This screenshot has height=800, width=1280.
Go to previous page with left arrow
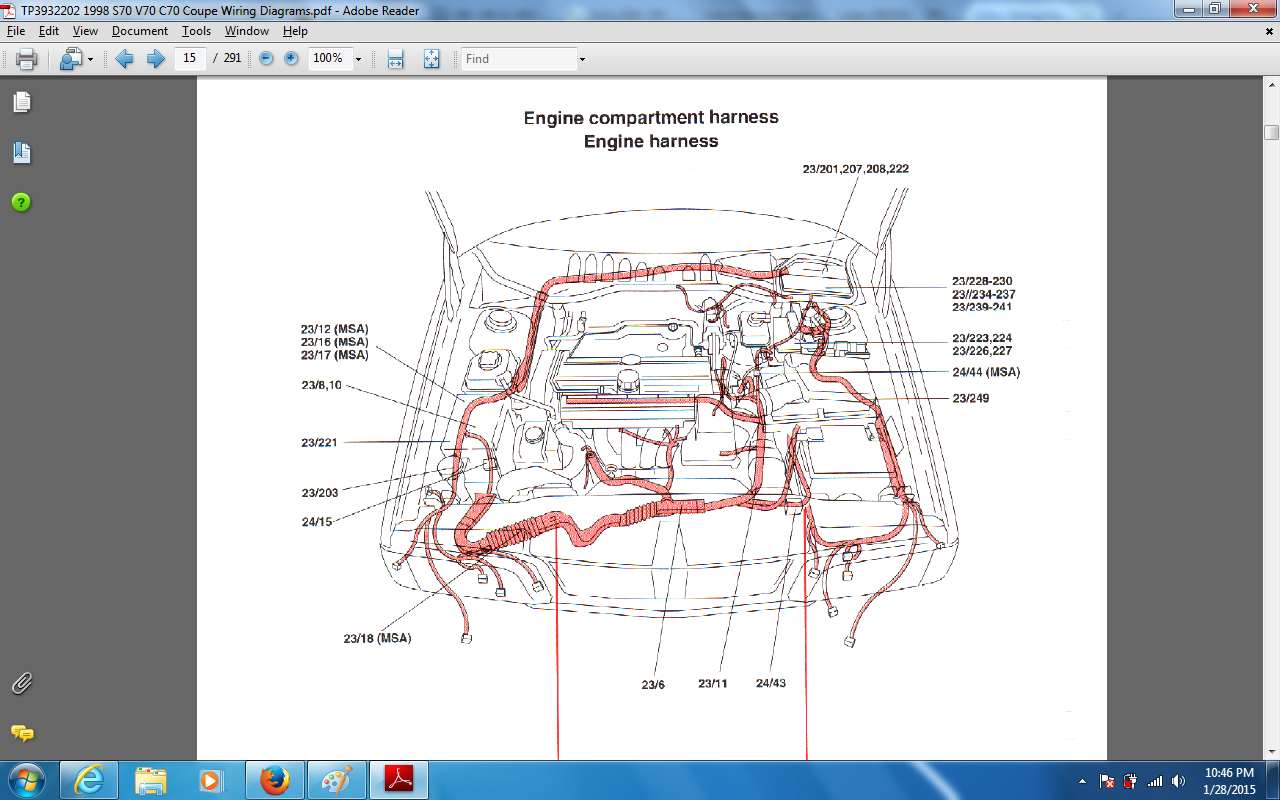pos(125,59)
